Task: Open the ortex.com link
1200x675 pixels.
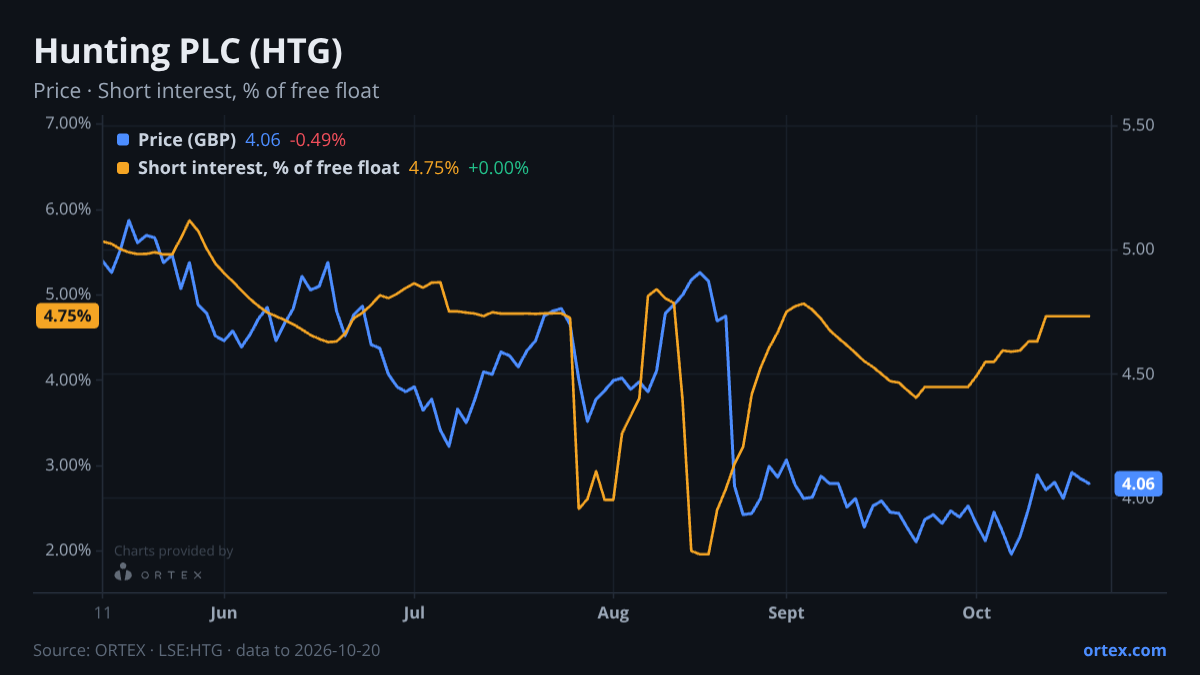Action: pyautogui.click(x=1125, y=650)
